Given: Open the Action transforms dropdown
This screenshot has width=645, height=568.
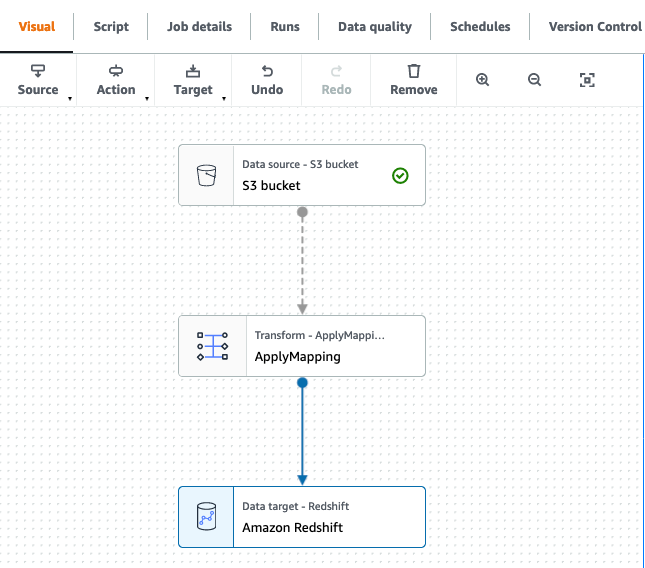Looking at the screenshot, I should pyautogui.click(x=116, y=81).
